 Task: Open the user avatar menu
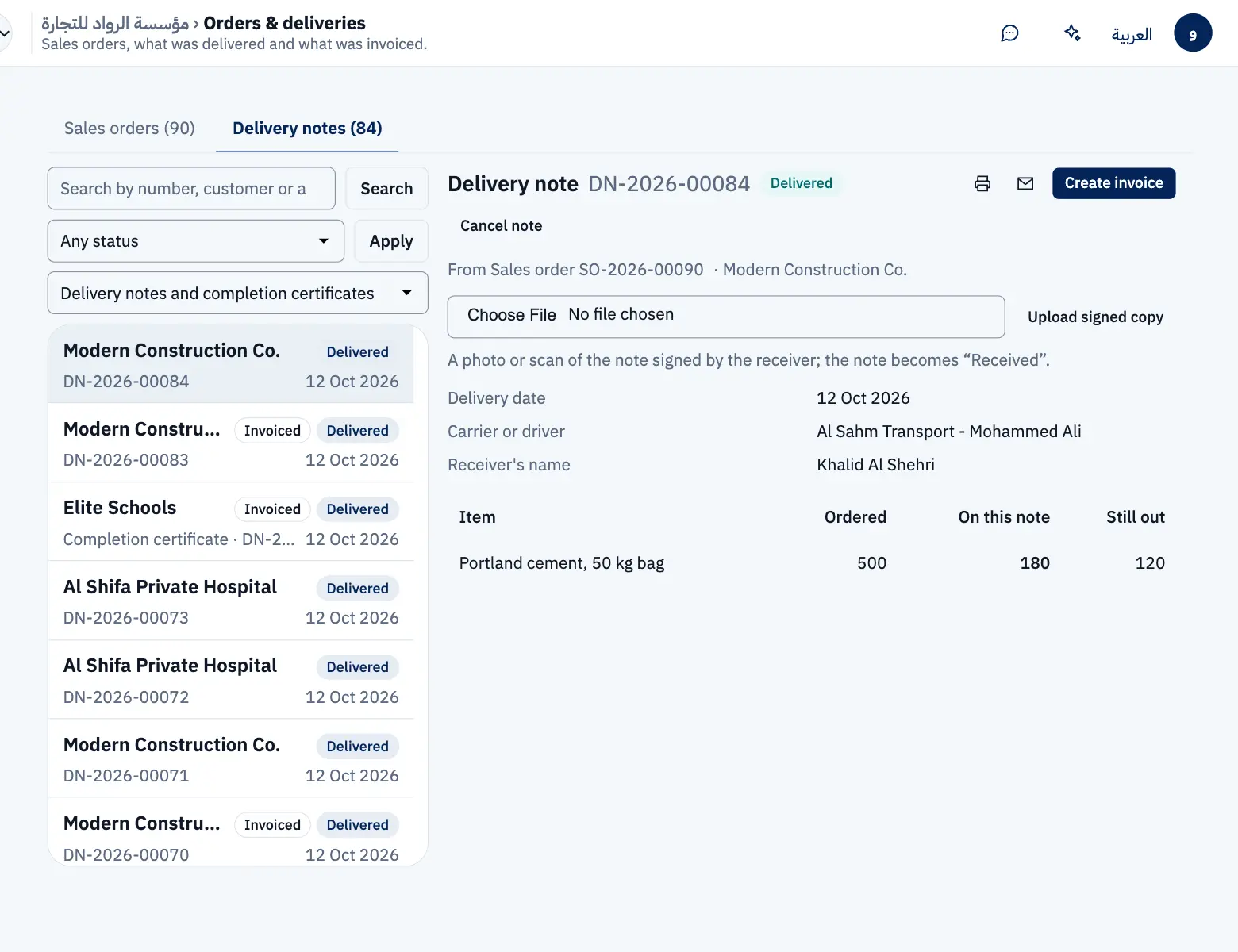pyautogui.click(x=1193, y=33)
